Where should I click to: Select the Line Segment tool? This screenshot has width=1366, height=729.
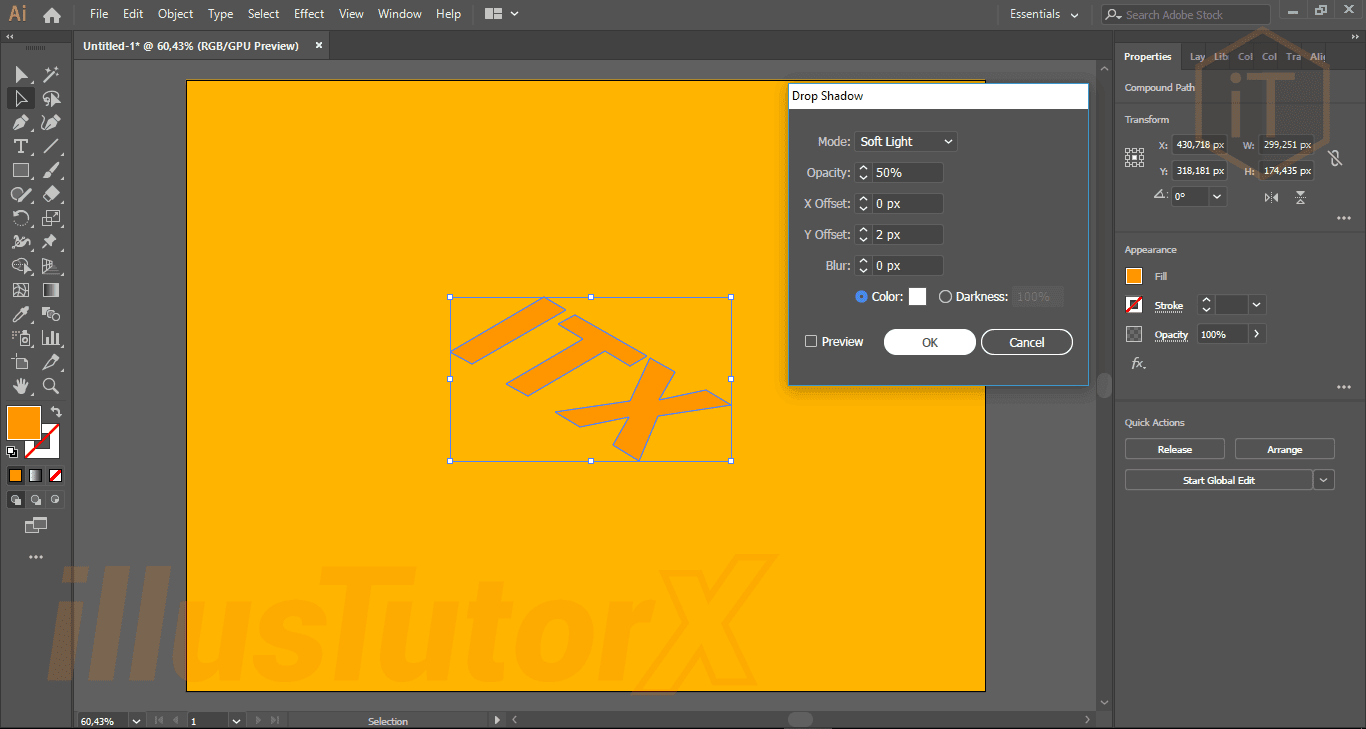point(51,146)
